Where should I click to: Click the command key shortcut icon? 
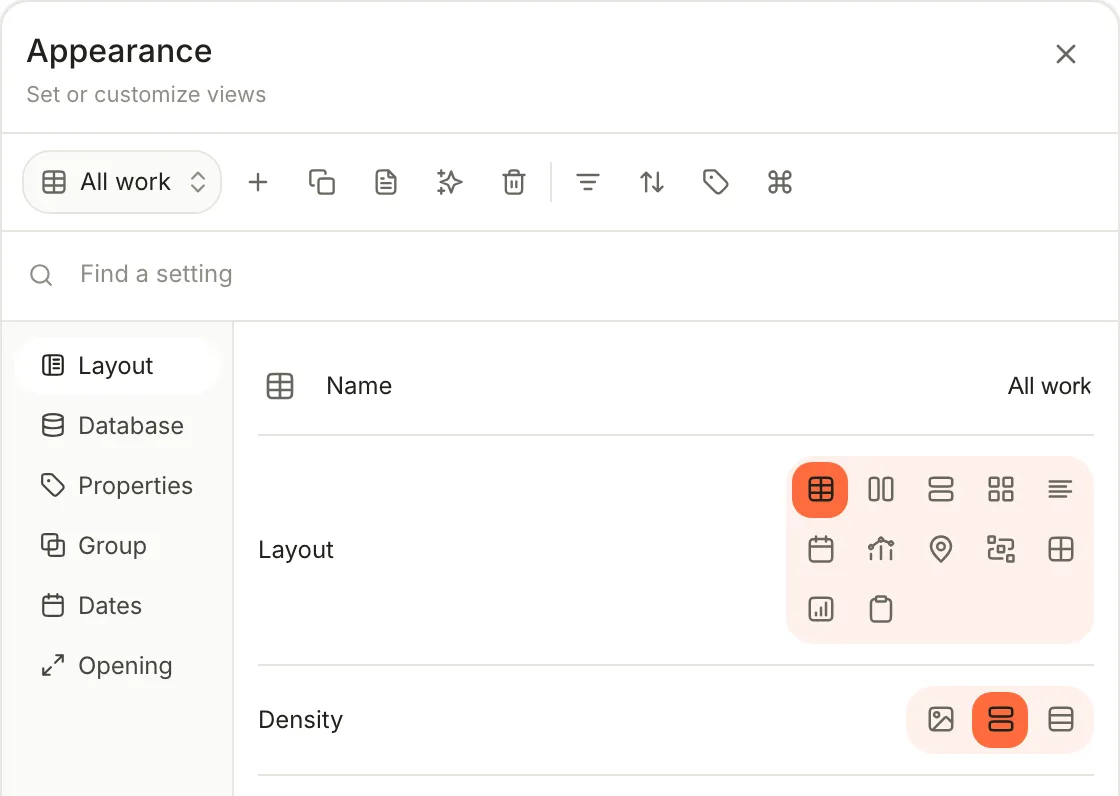779,182
